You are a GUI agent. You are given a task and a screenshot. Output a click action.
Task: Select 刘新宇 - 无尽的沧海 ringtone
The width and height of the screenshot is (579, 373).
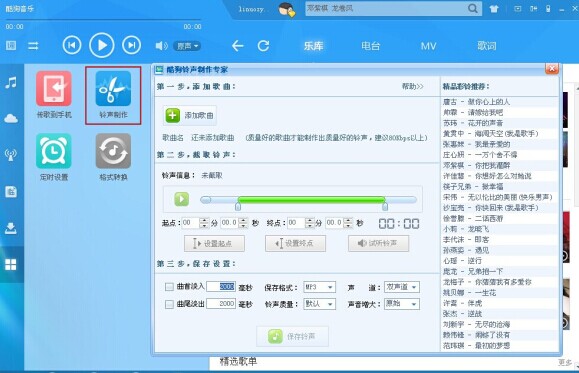pos(500,324)
